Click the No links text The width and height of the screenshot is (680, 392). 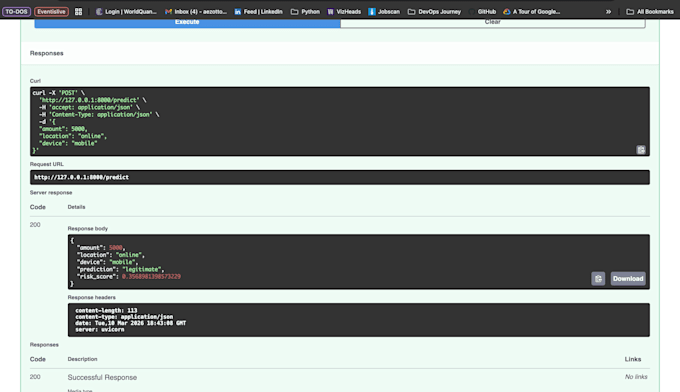coord(636,377)
